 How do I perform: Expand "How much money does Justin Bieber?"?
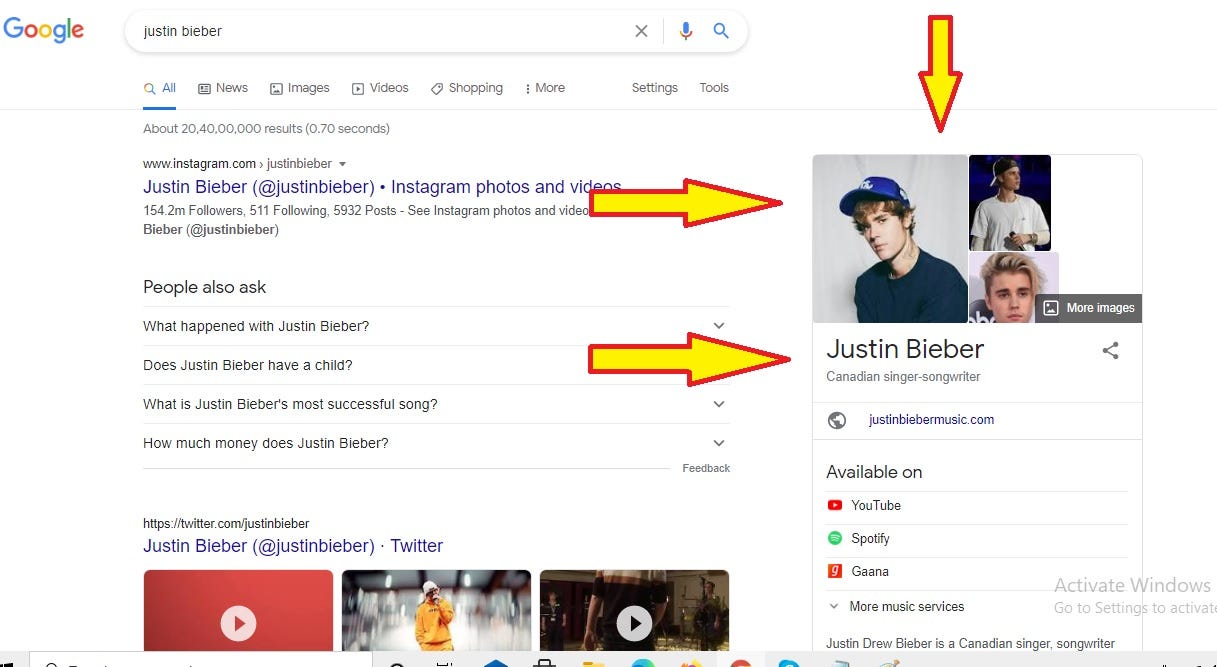(436, 443)
